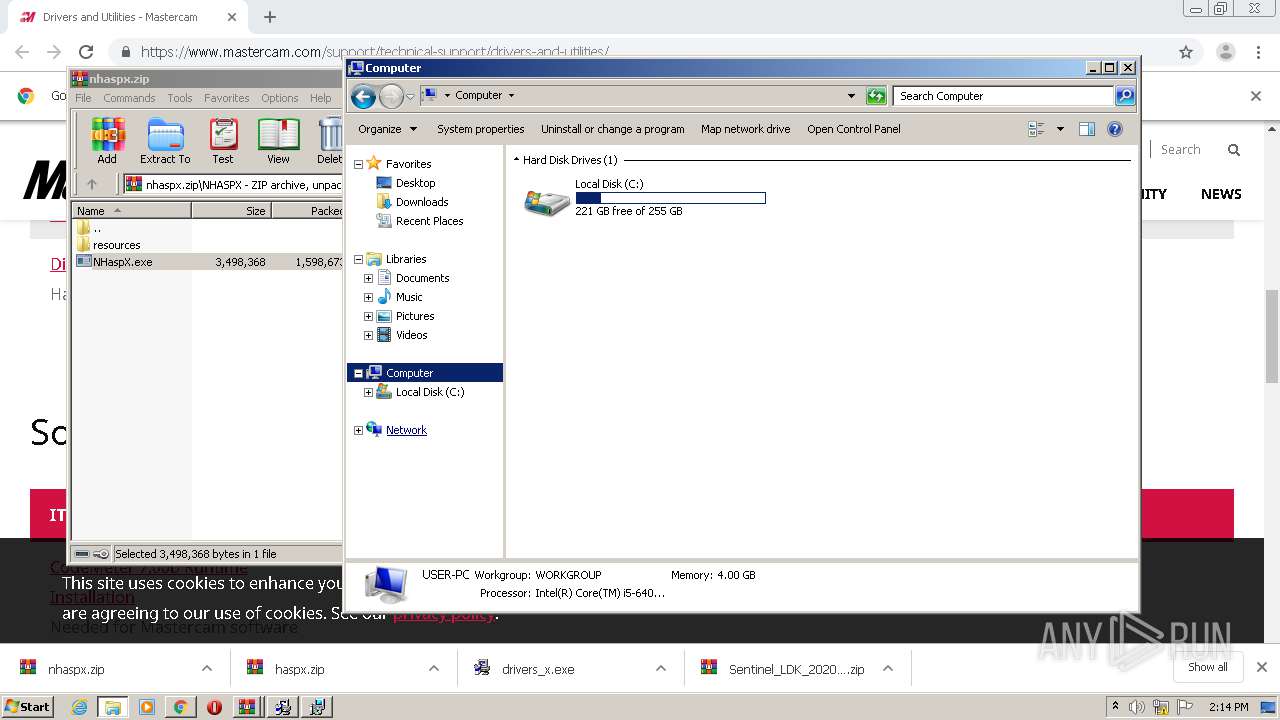This screenshot has width=1280, height=720.
Task: Open the address bar history dropdown
Action: pyautogui.click(x=851, y=96)
